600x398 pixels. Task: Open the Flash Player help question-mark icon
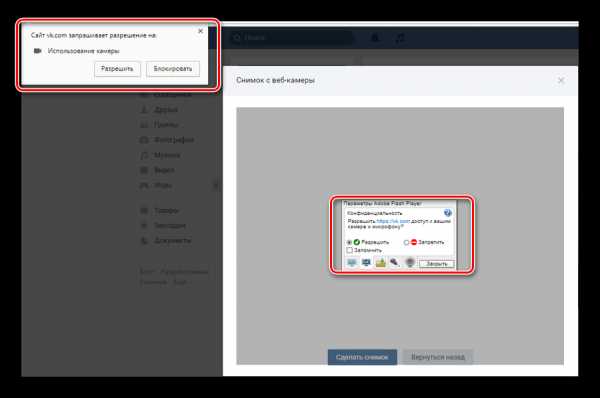point(447,213)
